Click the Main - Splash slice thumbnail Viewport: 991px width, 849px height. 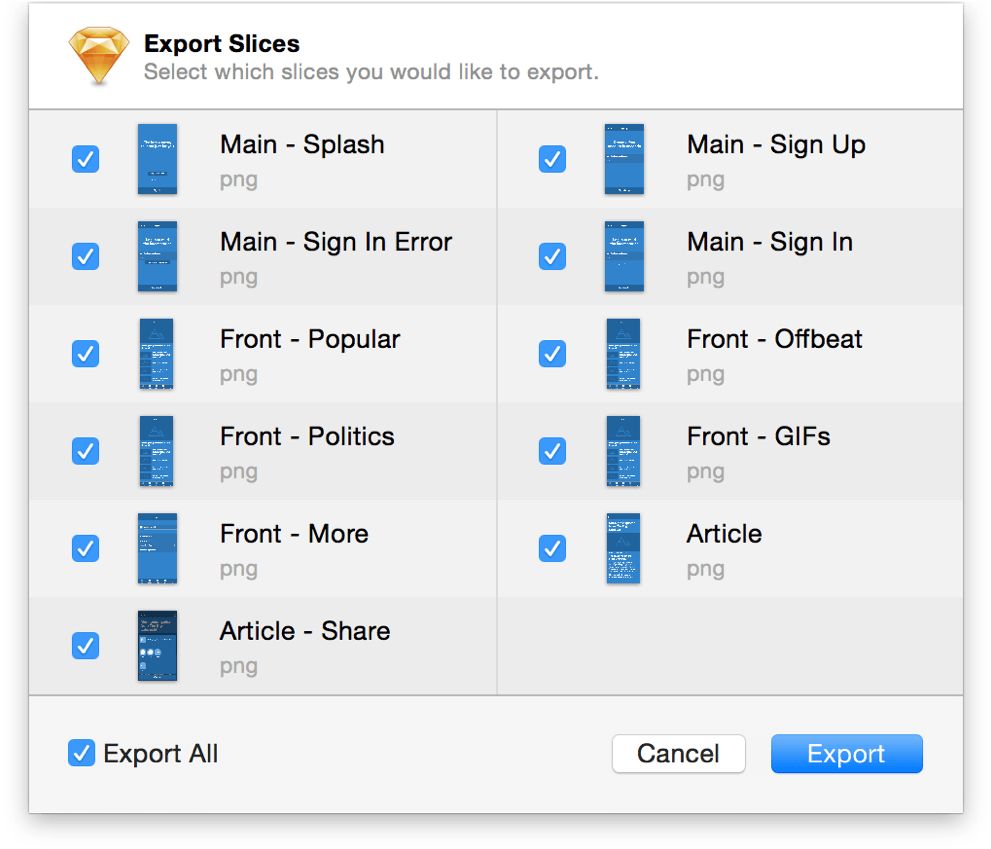(x=157, y=159)
